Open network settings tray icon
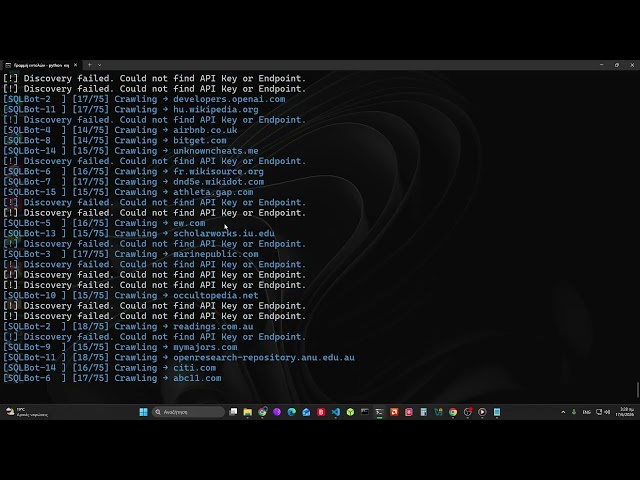The width and height of the screenshot is (640, 480). [599, 412]
